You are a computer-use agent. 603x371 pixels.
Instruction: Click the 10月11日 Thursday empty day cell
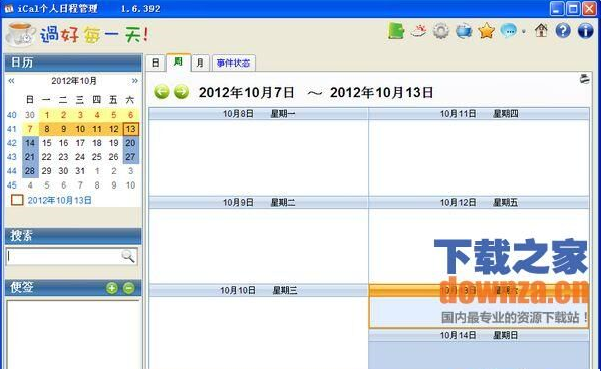tap(479, 158)
